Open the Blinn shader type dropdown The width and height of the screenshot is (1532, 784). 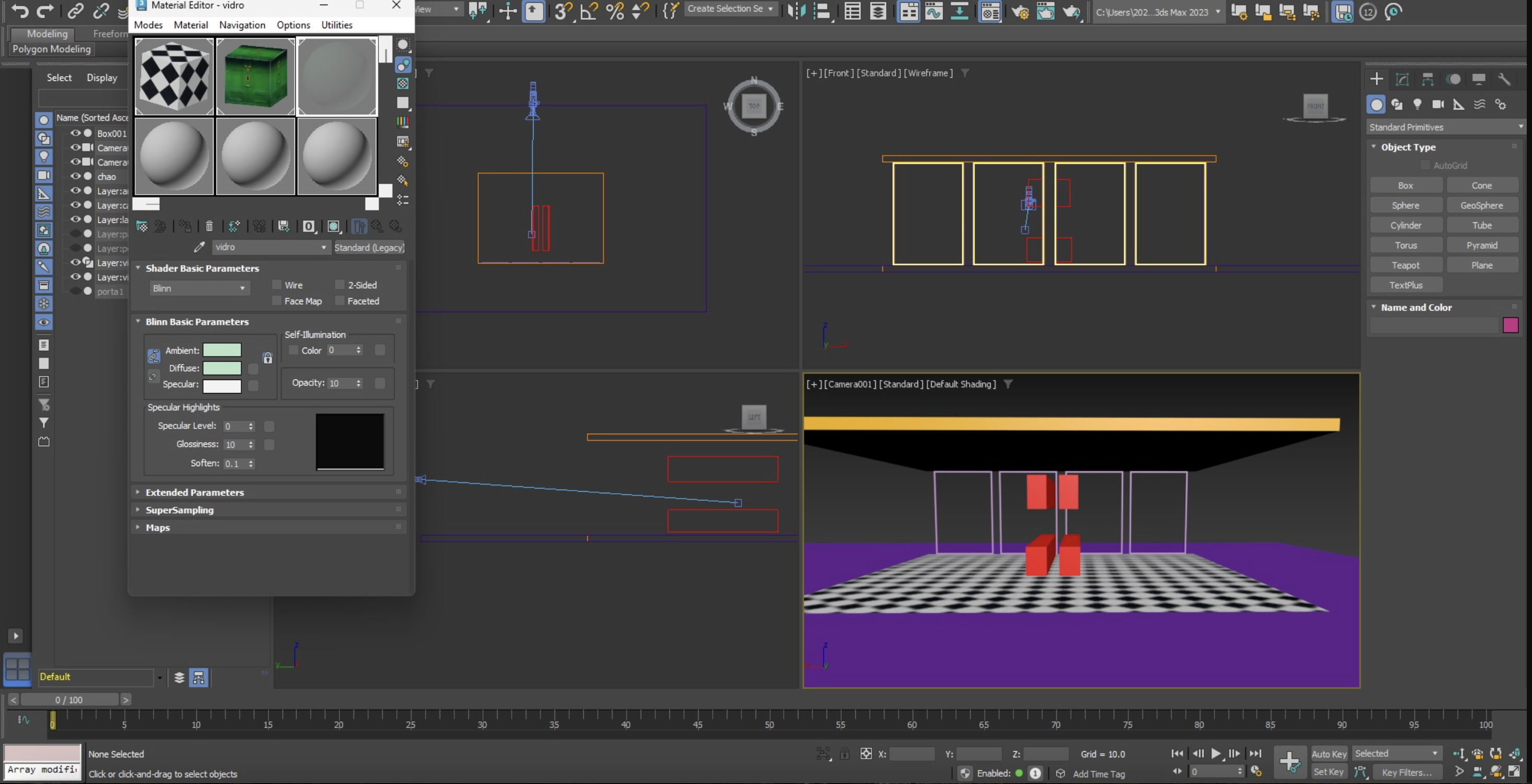coord(198,288)
